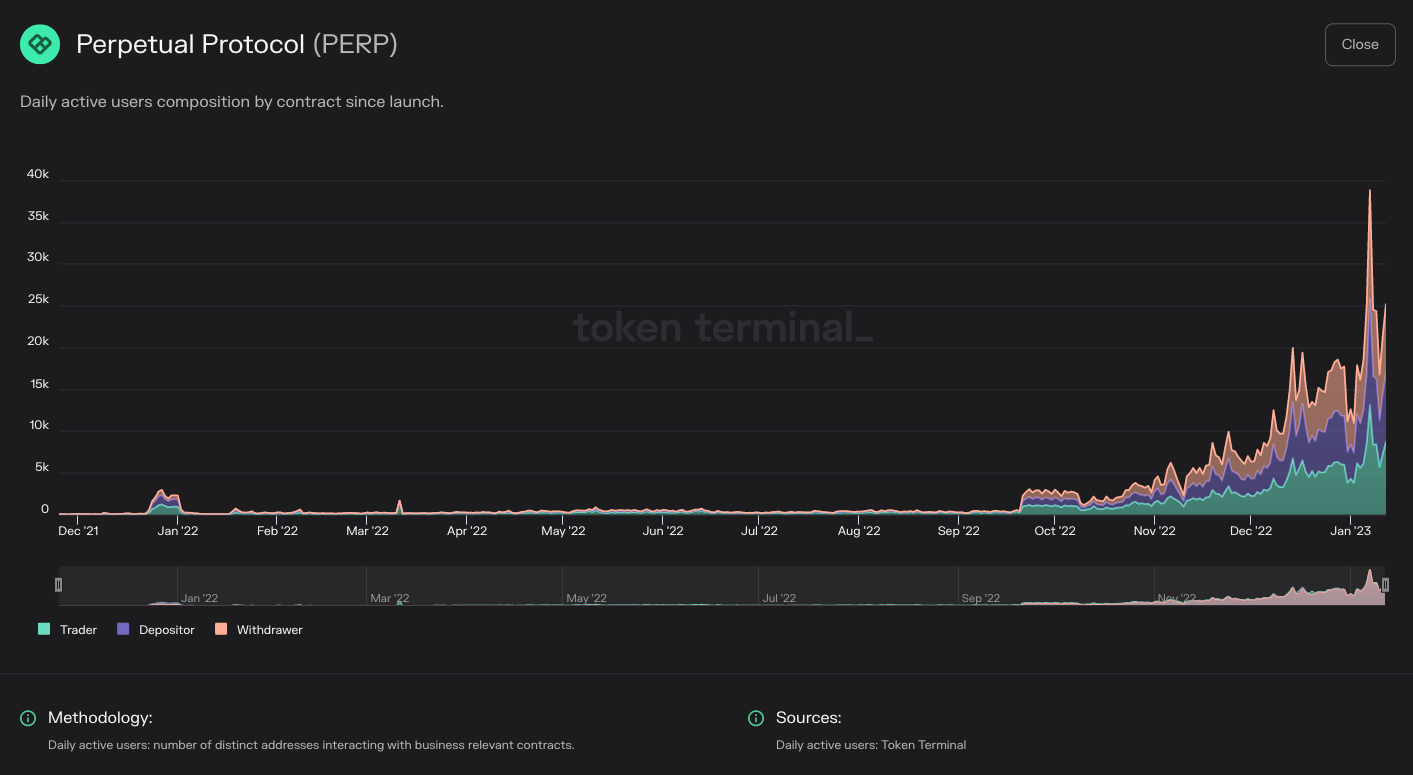The image size is (1413, 775).
Task: Click the purple Depositor legend swatch
Action: 122,629
